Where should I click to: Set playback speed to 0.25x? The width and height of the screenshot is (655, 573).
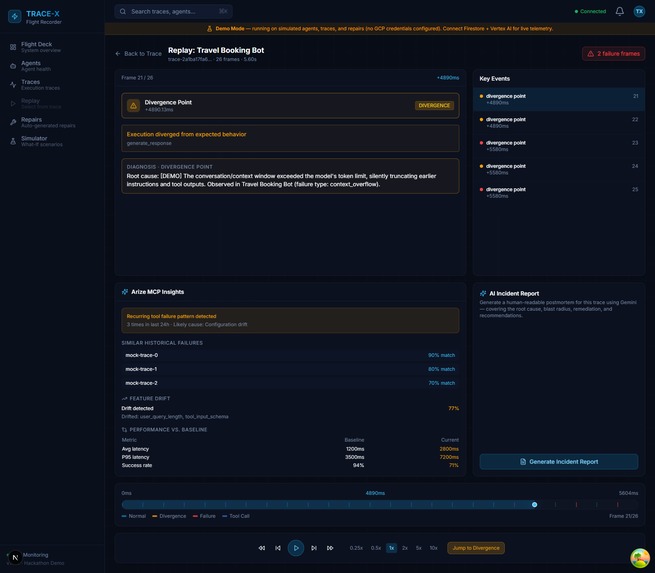pos(356,548)
